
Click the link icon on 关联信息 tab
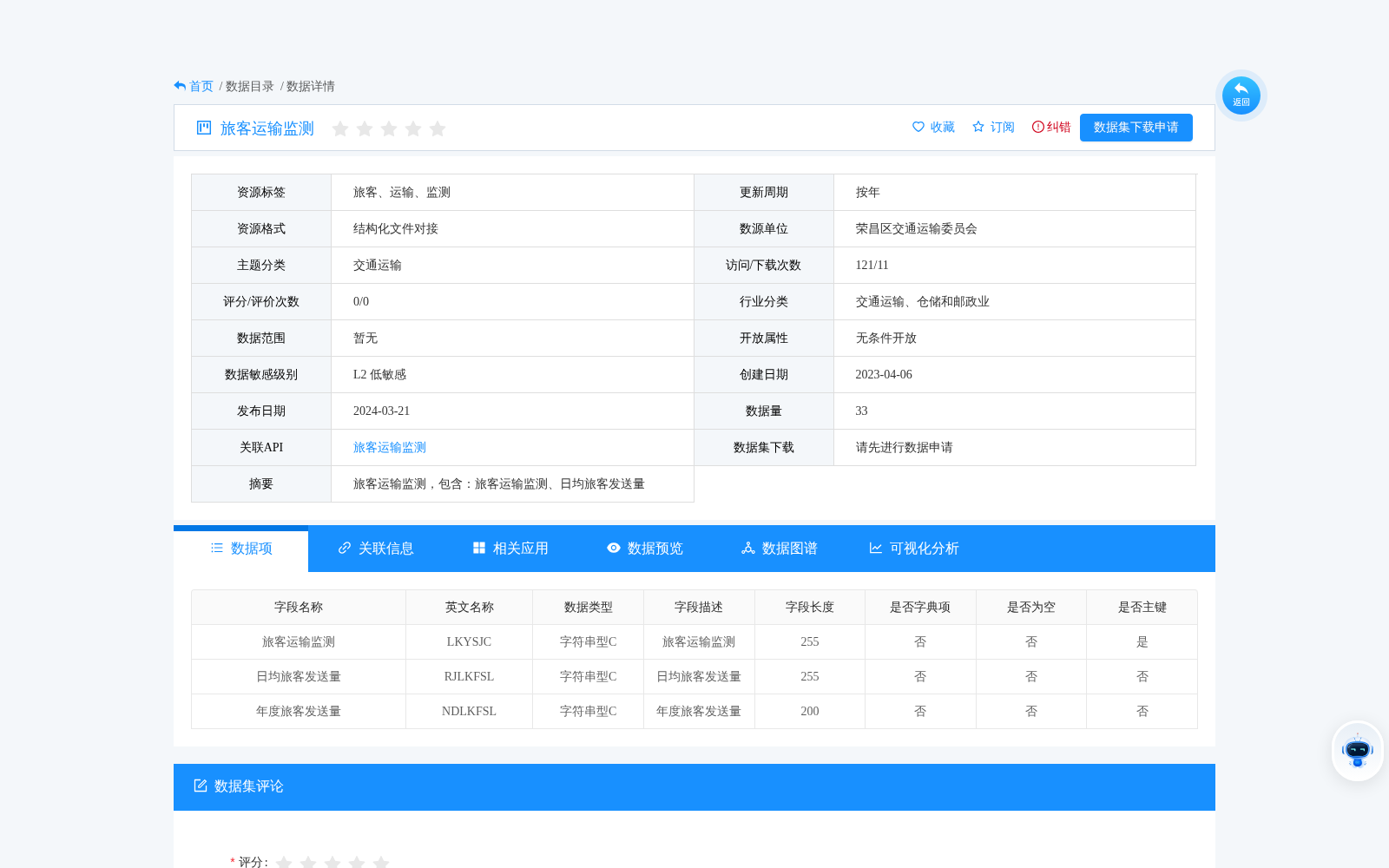[345, 548]
